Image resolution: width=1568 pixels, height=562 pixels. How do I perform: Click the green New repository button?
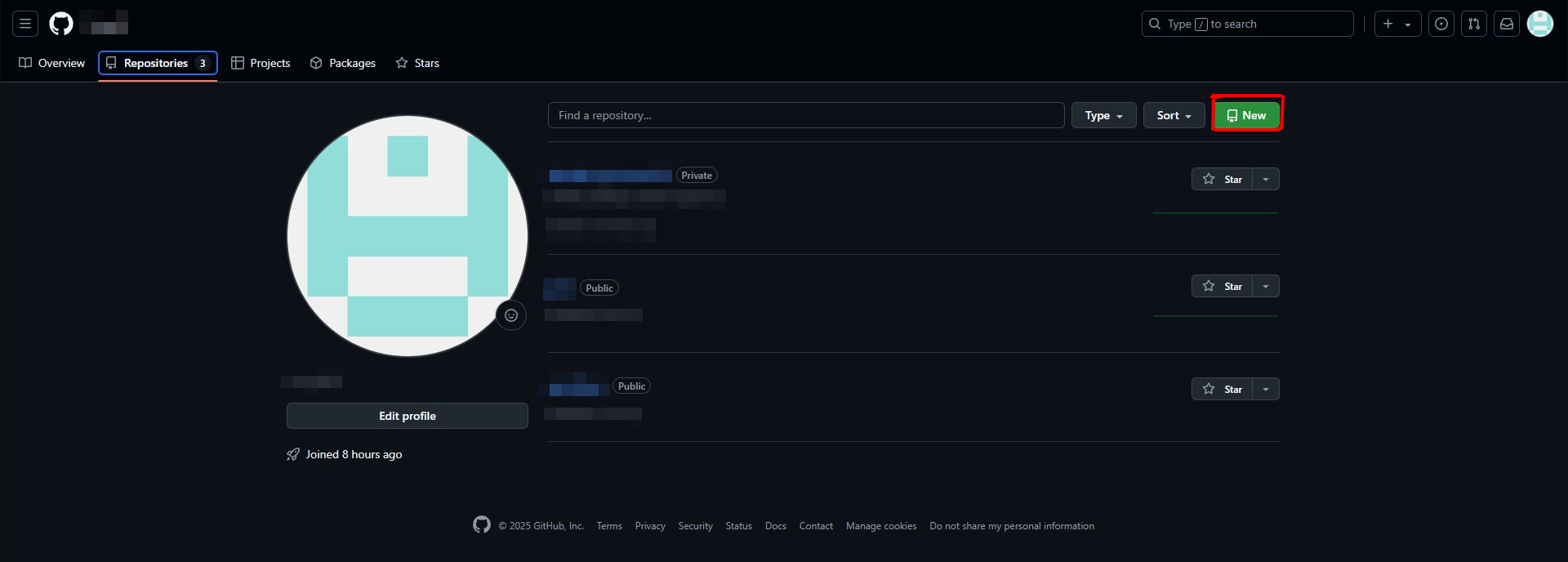coord(1246,115)
